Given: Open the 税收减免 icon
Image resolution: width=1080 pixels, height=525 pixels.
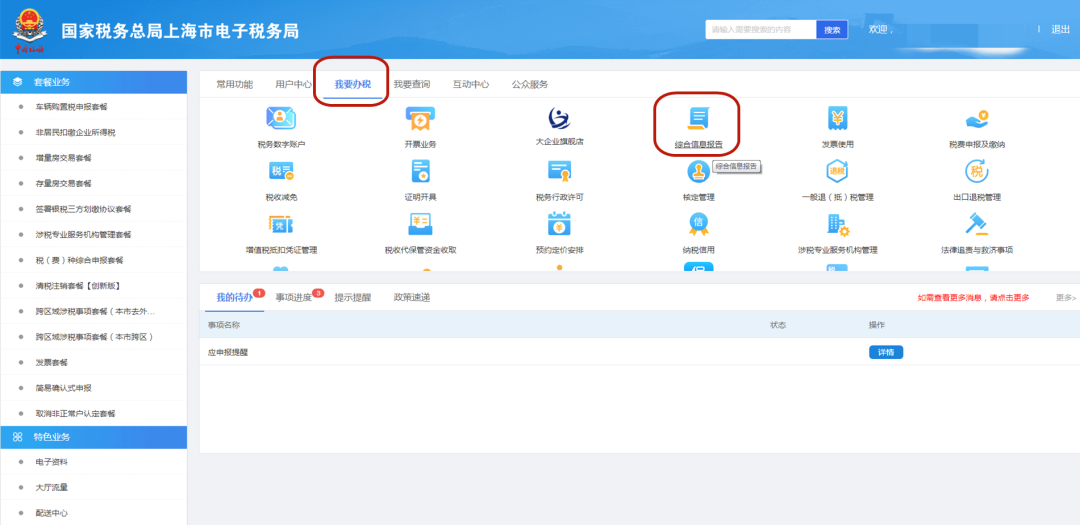Looking at the screenshot, I should click(x=281, y=171).
